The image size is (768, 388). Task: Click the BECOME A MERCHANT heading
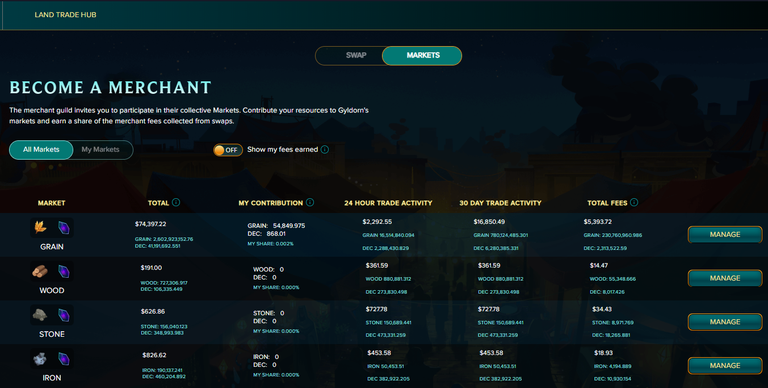[x=110, y=87]
